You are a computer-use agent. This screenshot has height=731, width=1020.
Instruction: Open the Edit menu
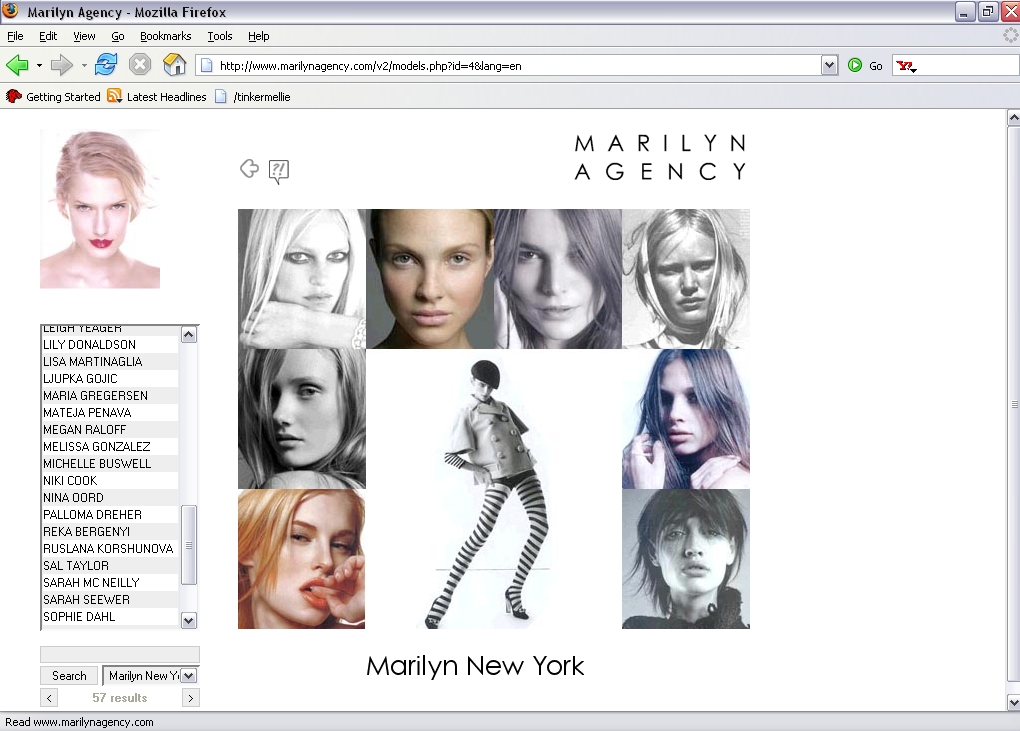[47, 36]
